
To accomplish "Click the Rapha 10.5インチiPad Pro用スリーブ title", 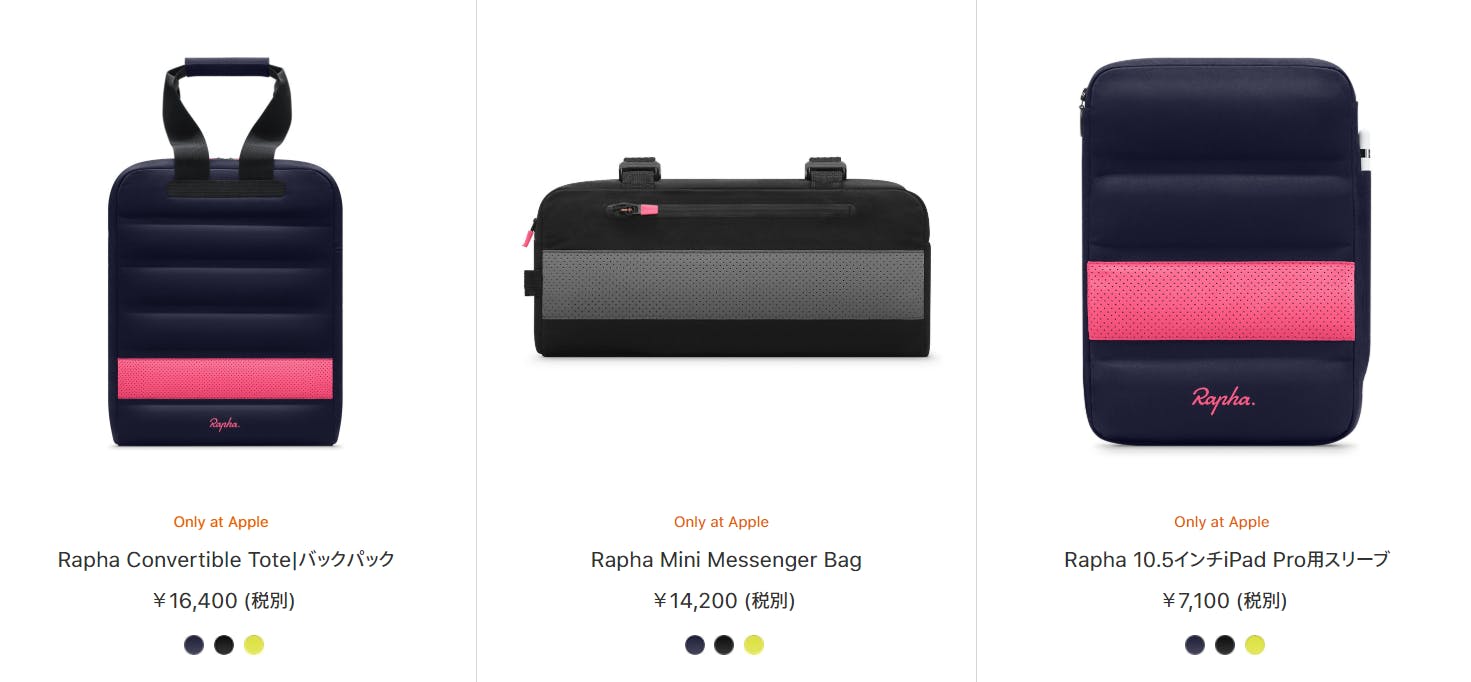I will point(1227,559).
